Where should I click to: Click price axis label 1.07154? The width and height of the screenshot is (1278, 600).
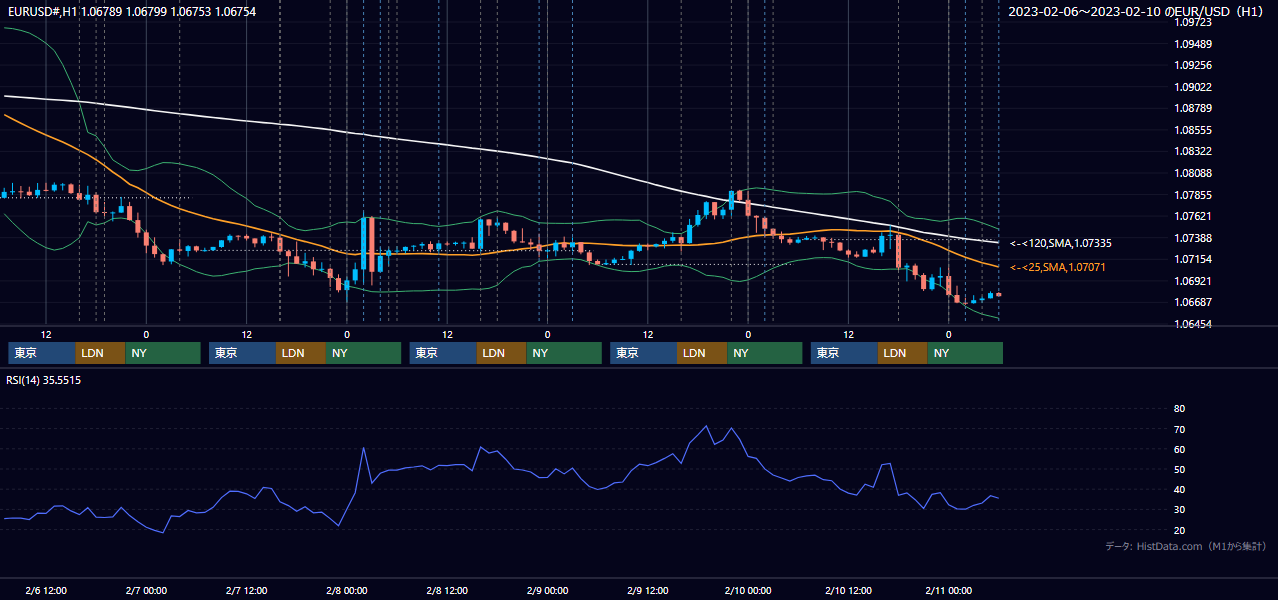1193,259
